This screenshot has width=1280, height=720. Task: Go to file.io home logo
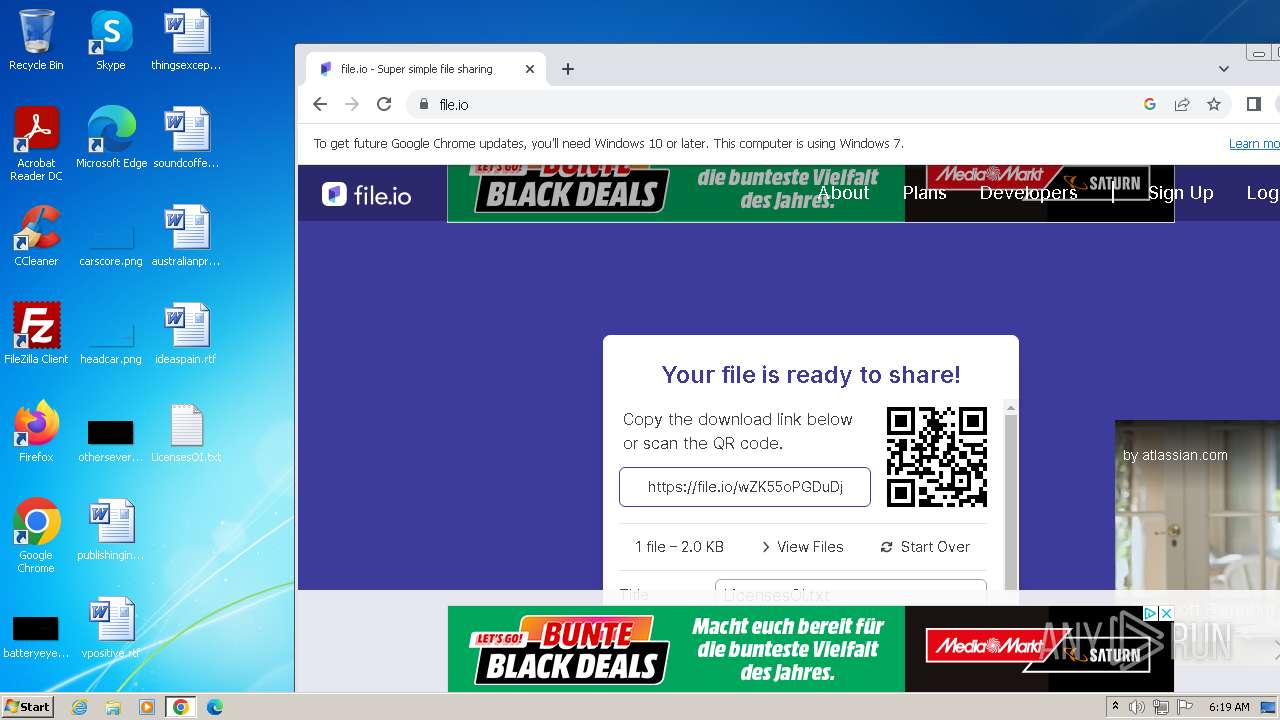coord(367,195)
